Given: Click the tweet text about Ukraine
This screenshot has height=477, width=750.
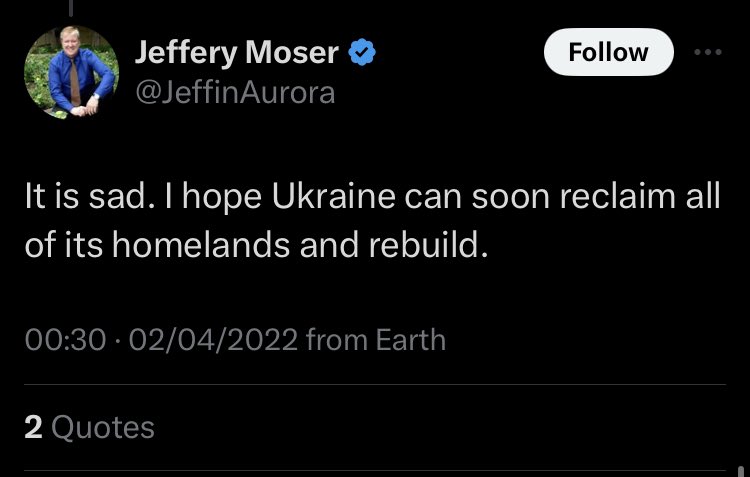Looking at the screenshot, I should tap(372, 219).
